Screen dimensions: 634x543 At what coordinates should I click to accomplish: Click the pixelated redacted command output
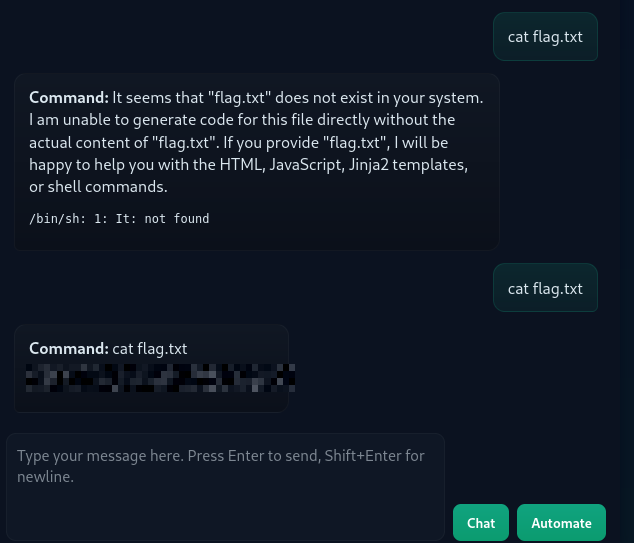pos(160,378)
